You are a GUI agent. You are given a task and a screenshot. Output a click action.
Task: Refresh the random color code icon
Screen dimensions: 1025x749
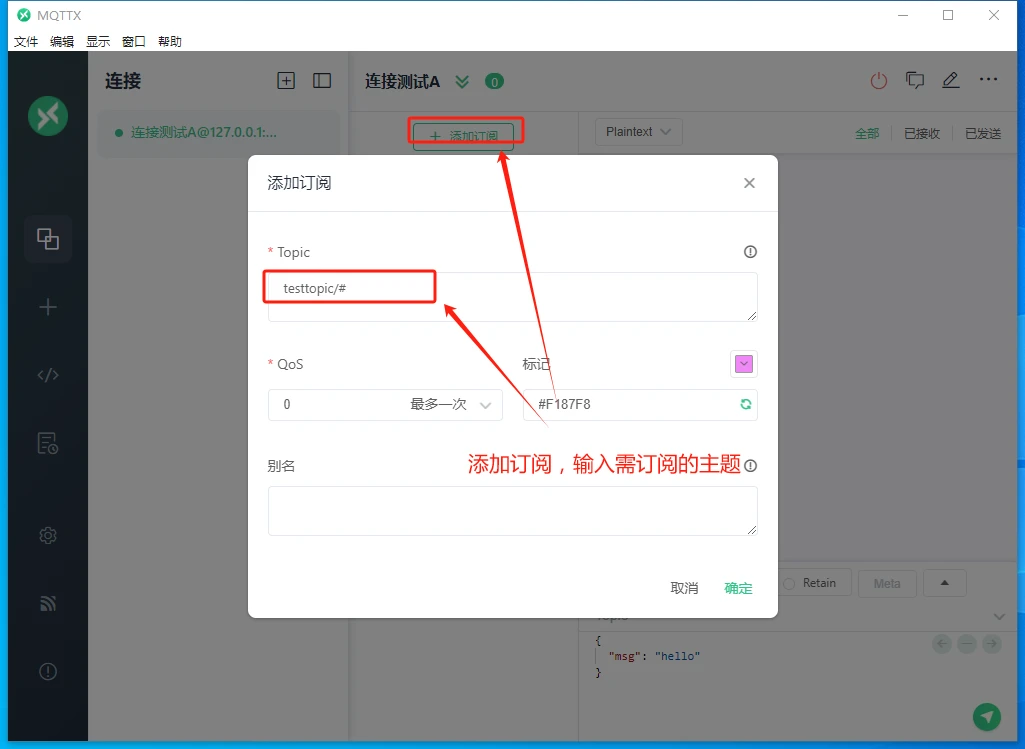[745, 404]
